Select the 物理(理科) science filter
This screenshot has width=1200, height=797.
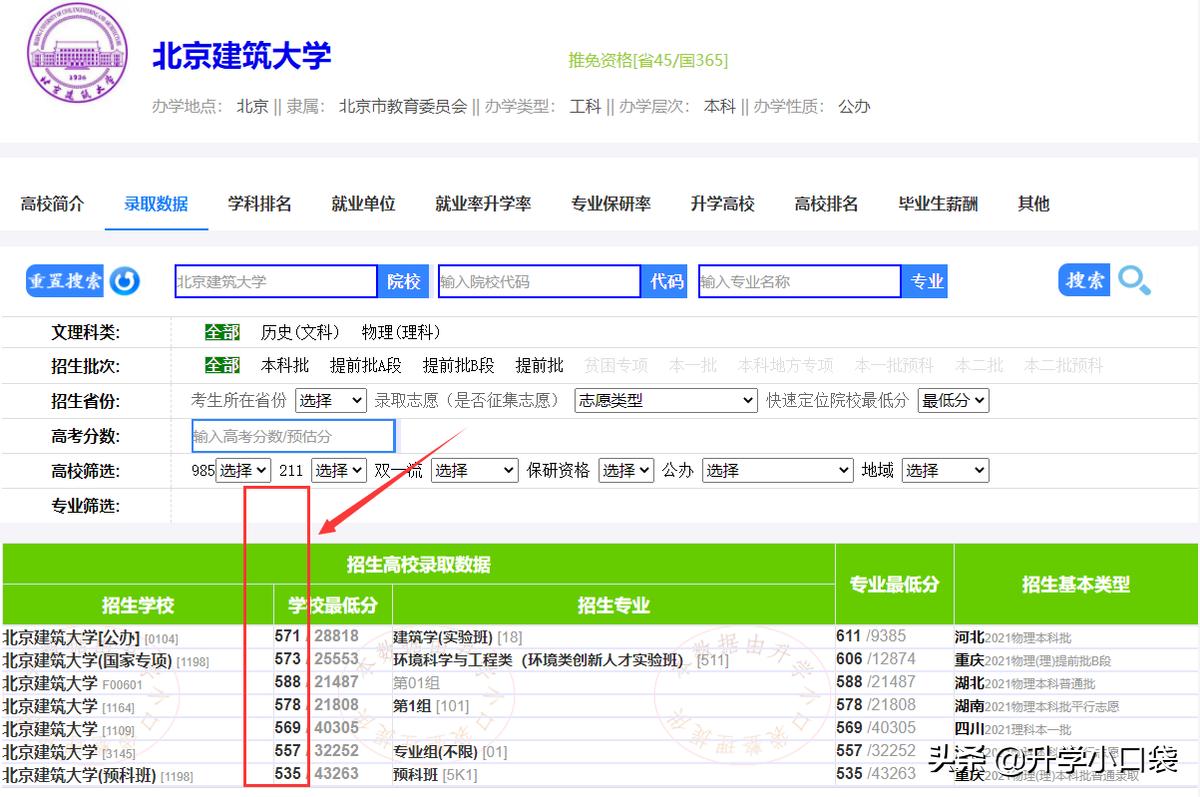point(399,331)
